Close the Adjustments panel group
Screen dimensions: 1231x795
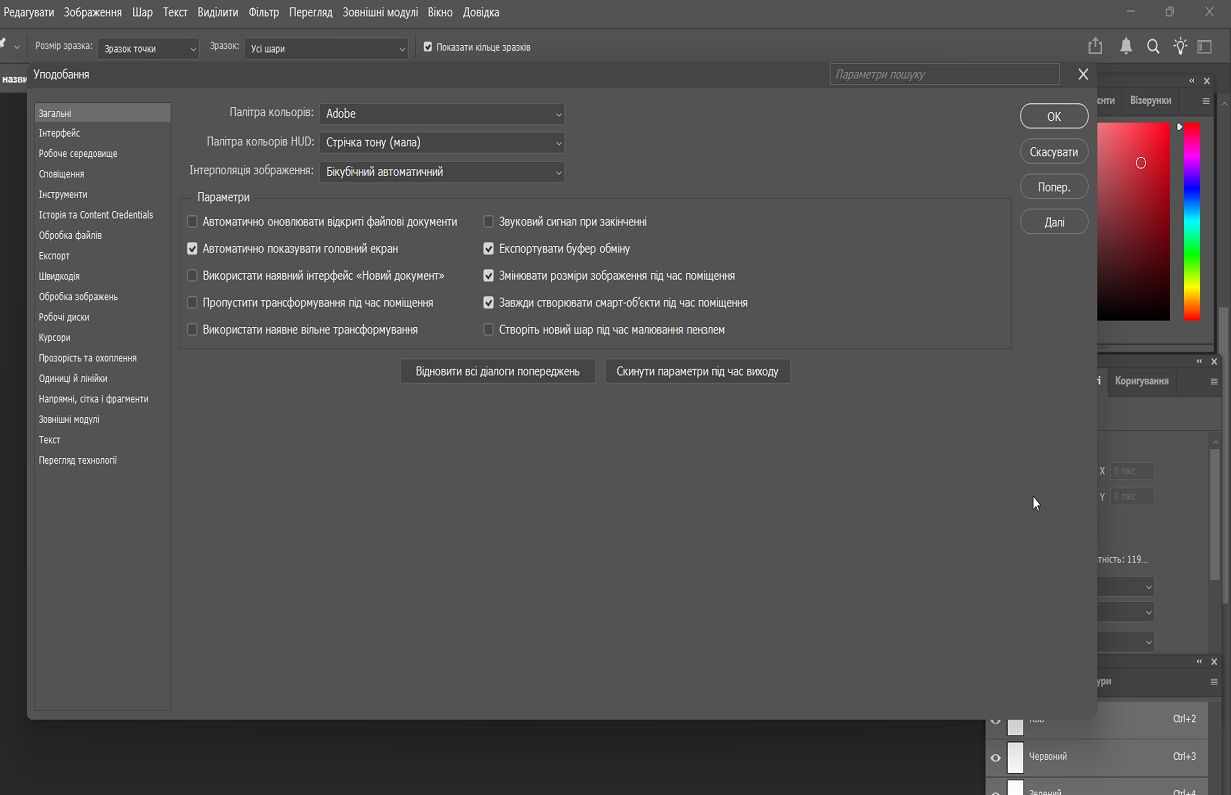(1214, 361)
